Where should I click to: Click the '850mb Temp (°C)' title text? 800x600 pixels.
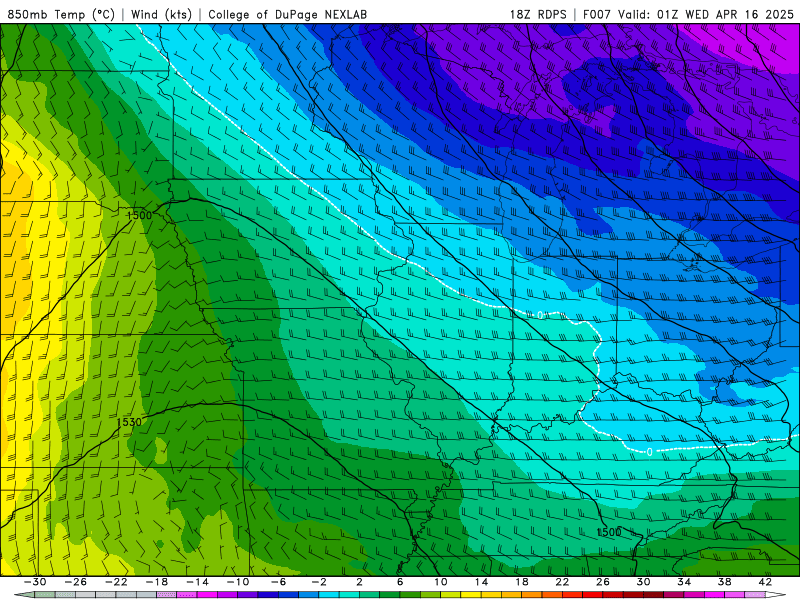61,14
